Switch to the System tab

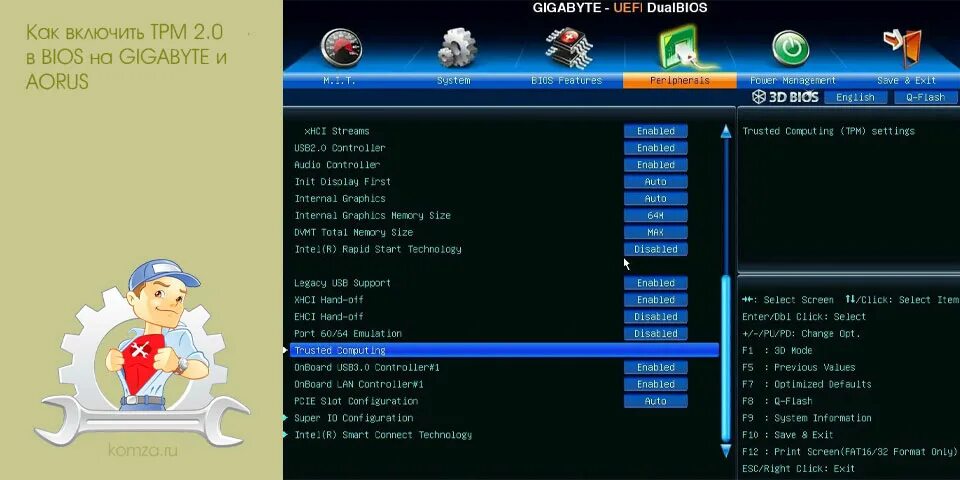pyautogui.click(x=454, y=80)
